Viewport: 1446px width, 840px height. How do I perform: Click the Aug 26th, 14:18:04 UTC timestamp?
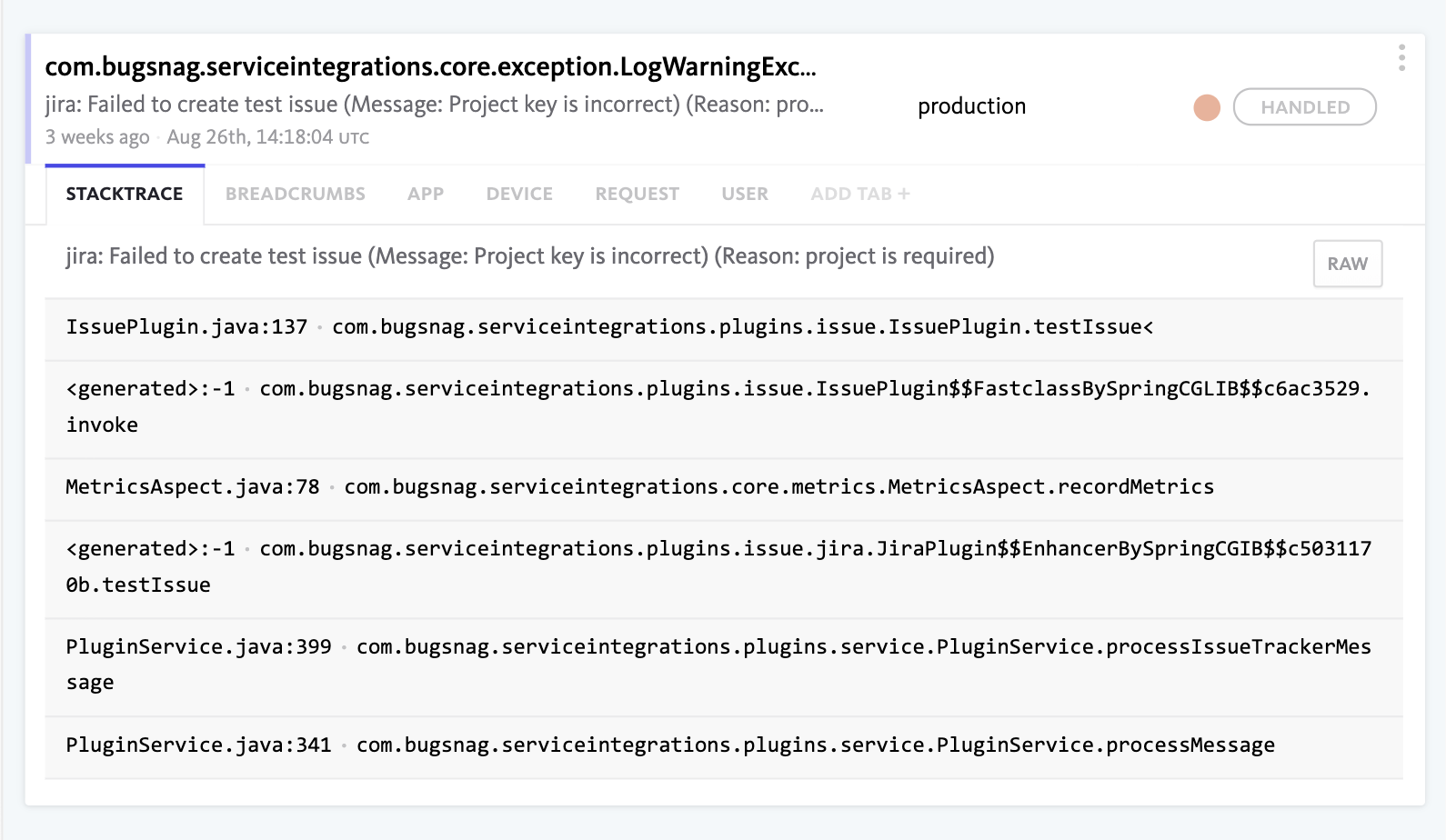pyautogui.click(x=268, y=137)
